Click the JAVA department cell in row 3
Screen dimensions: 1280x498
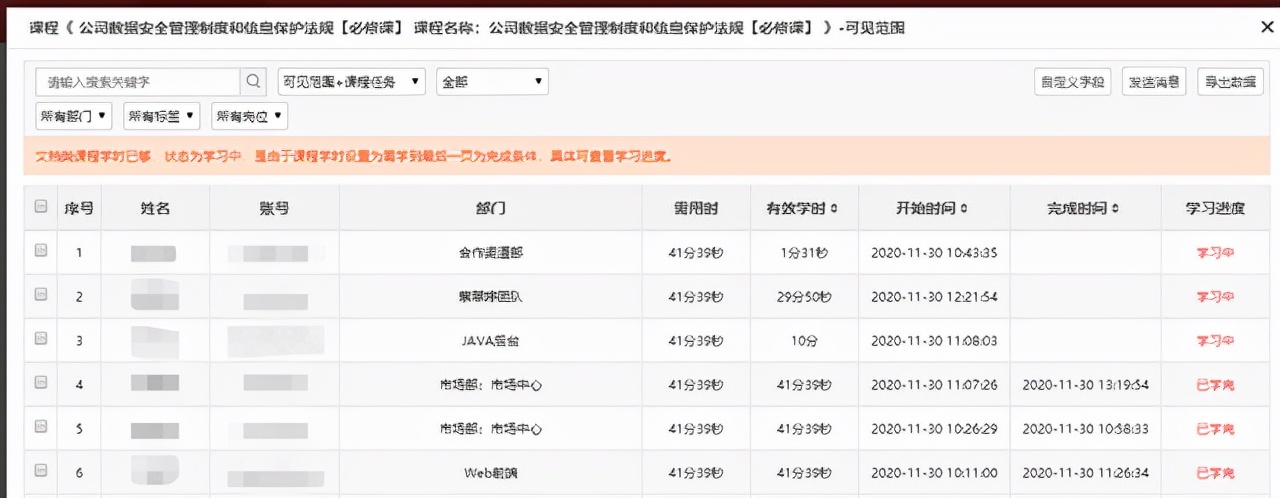[490, 341]
